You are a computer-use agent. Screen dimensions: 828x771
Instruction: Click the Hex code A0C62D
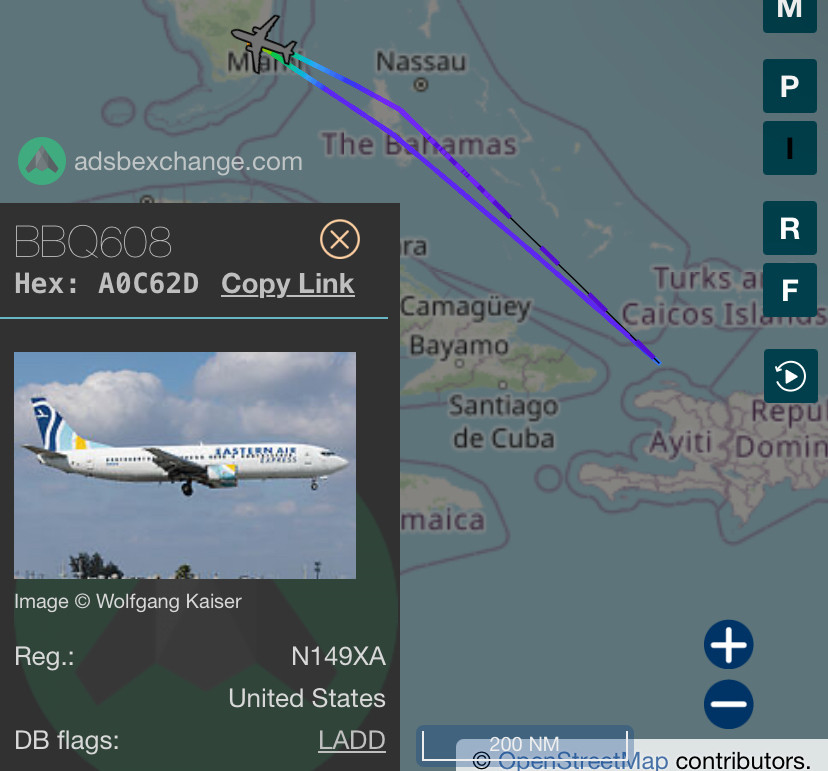point(148,284)
